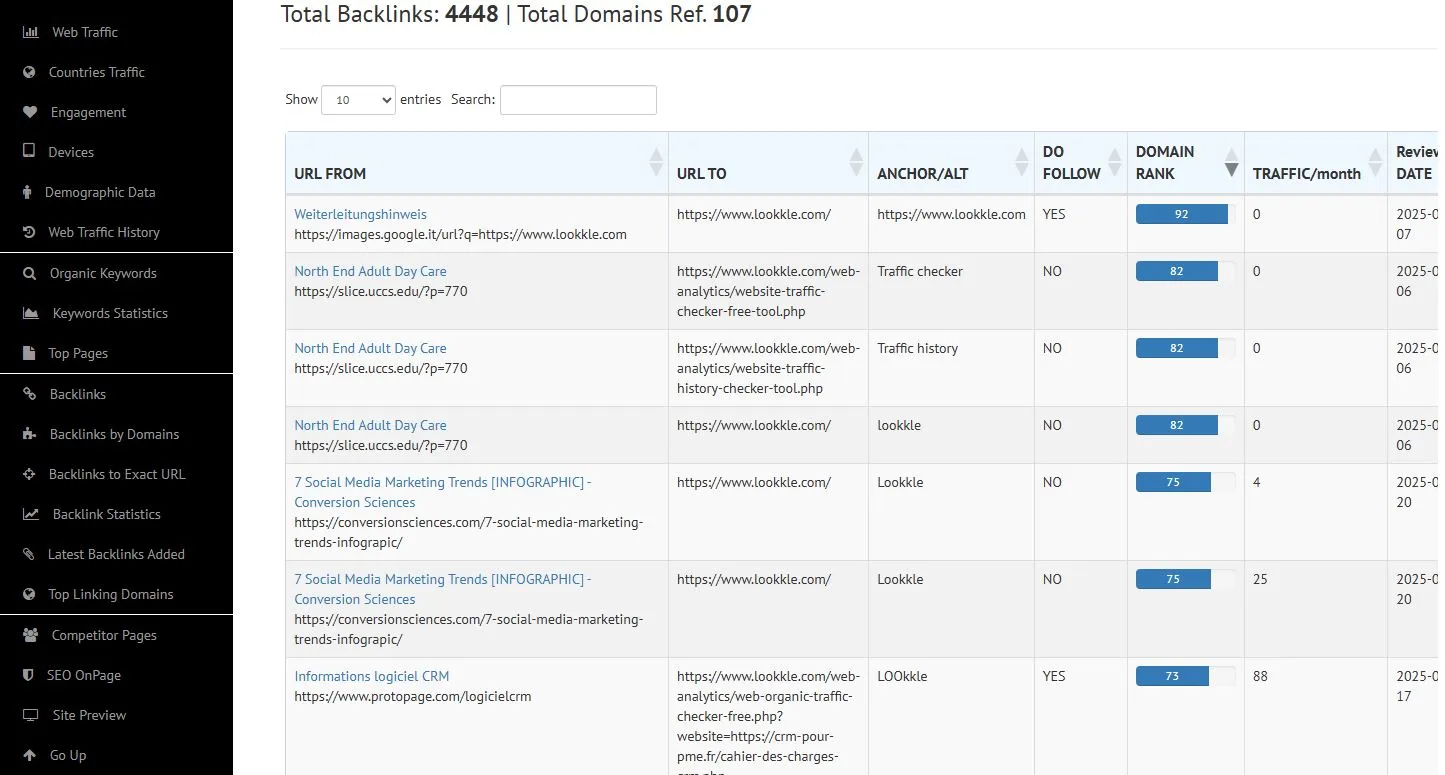Click the Site Preview monitor icon
Viewport: 1445px width, 775px height.
[x=31, y=715]
